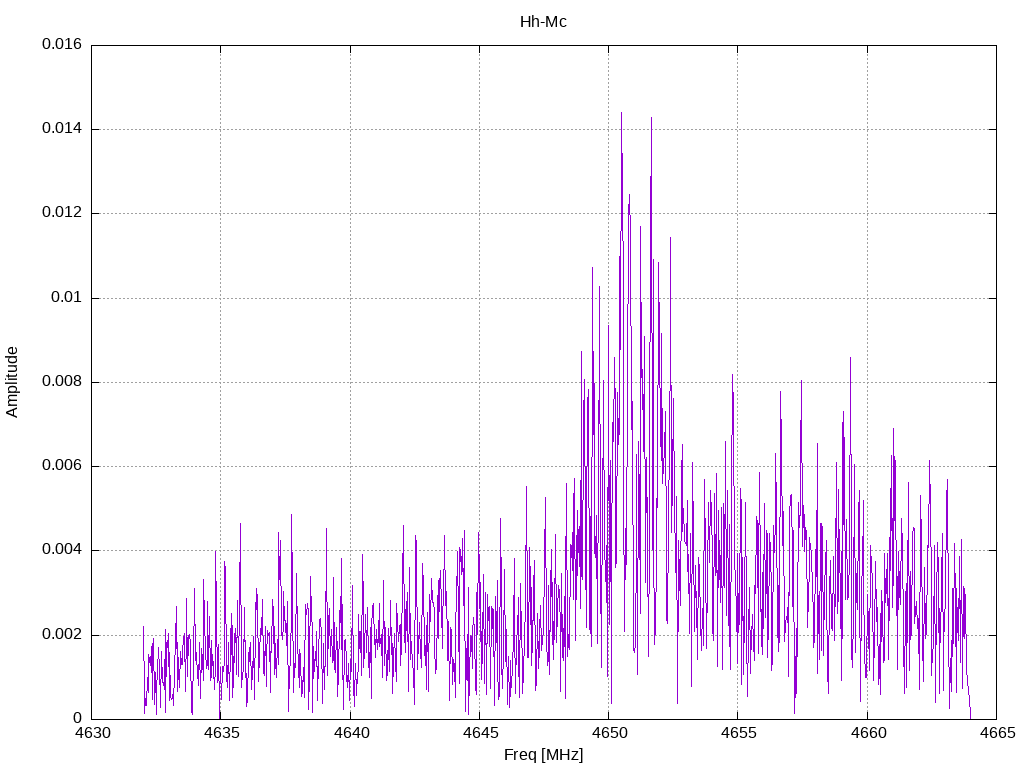Click the 0.004 y-axis tick label
This screenshot has width=1024, height=768.
point(62,550)
